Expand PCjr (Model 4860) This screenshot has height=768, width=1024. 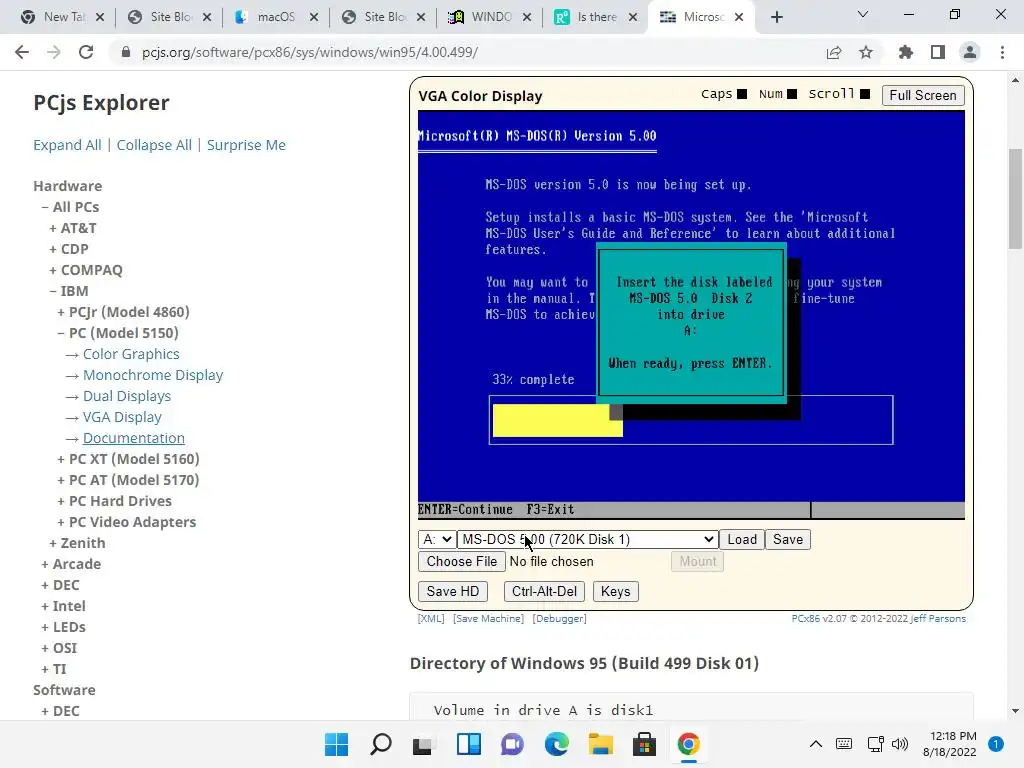coord(61,312)
